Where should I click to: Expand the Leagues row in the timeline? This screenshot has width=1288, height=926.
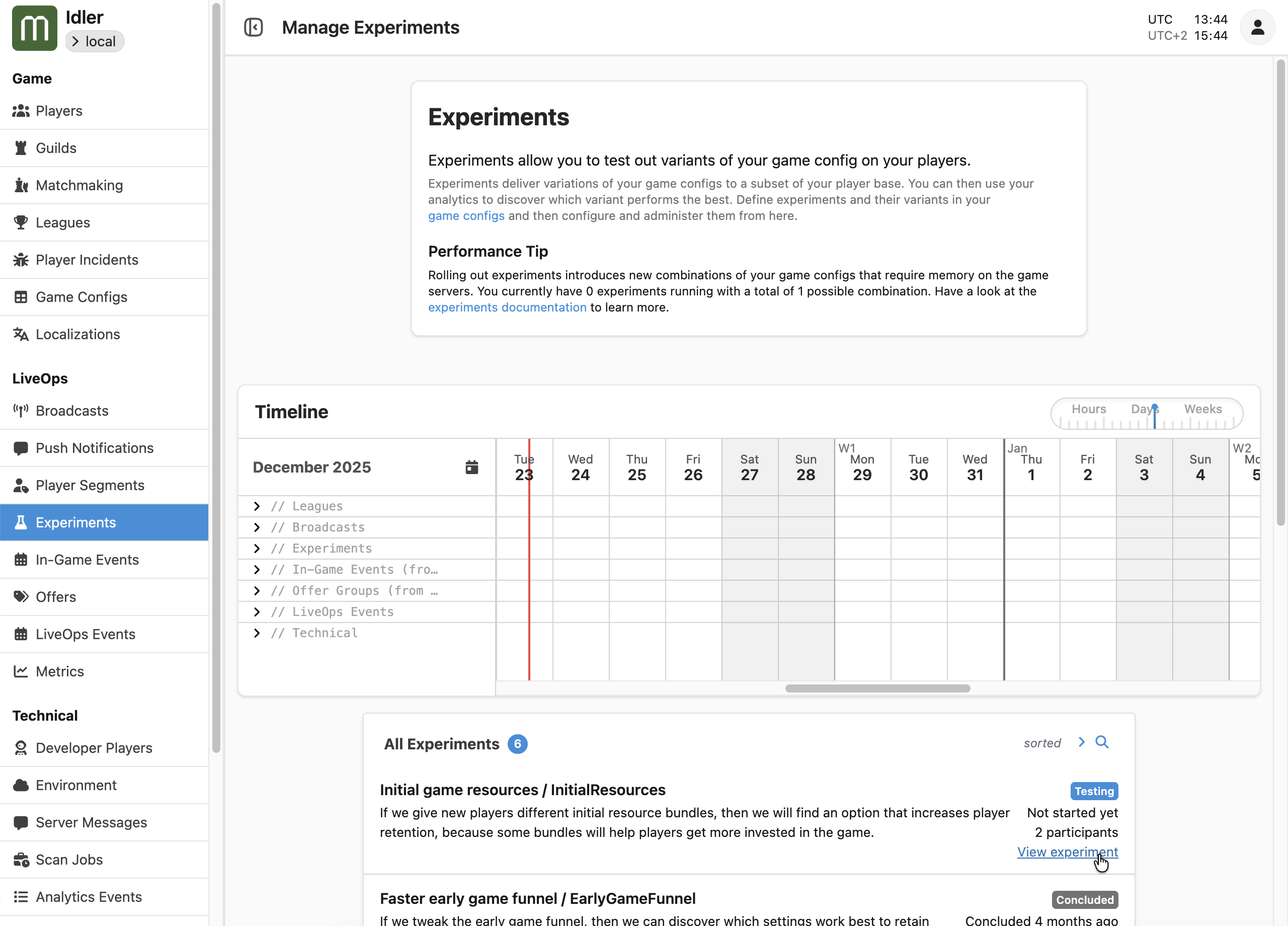pyautogui.click(x=257, y=506)
